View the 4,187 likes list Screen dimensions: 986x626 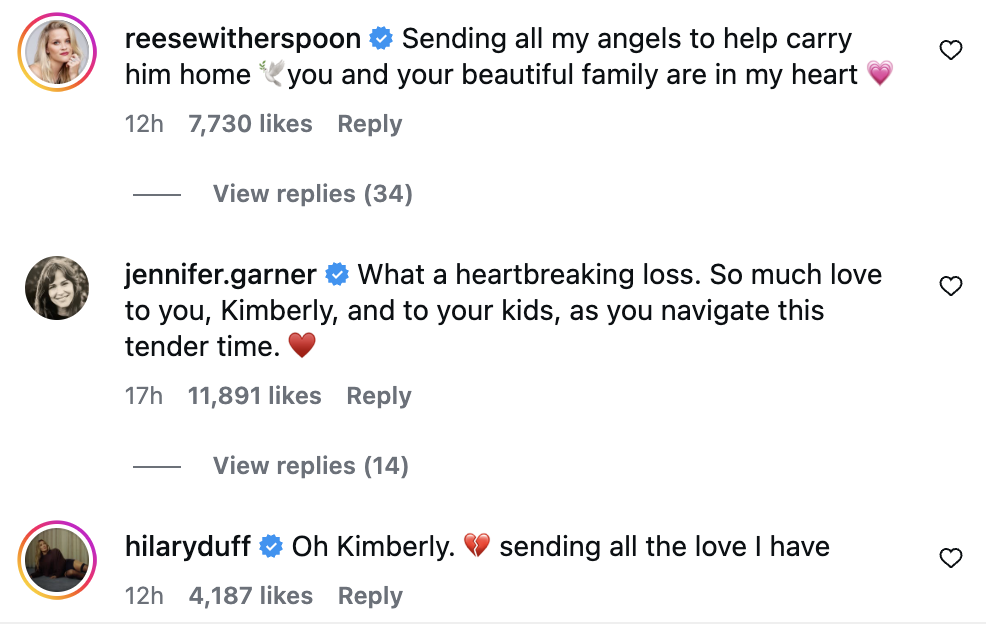[250, 596]
